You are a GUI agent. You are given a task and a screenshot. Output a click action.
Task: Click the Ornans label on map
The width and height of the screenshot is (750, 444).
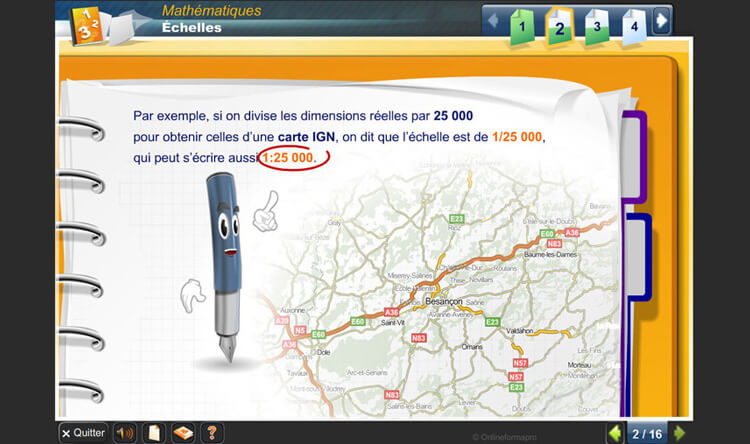(472, 347)
